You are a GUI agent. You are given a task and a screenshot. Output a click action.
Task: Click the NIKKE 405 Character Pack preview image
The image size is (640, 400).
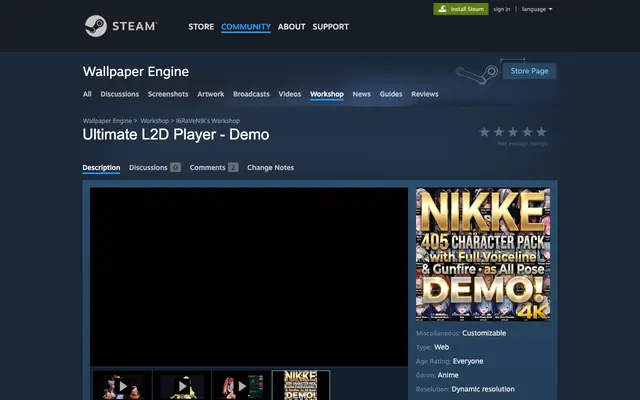[483, 254]
